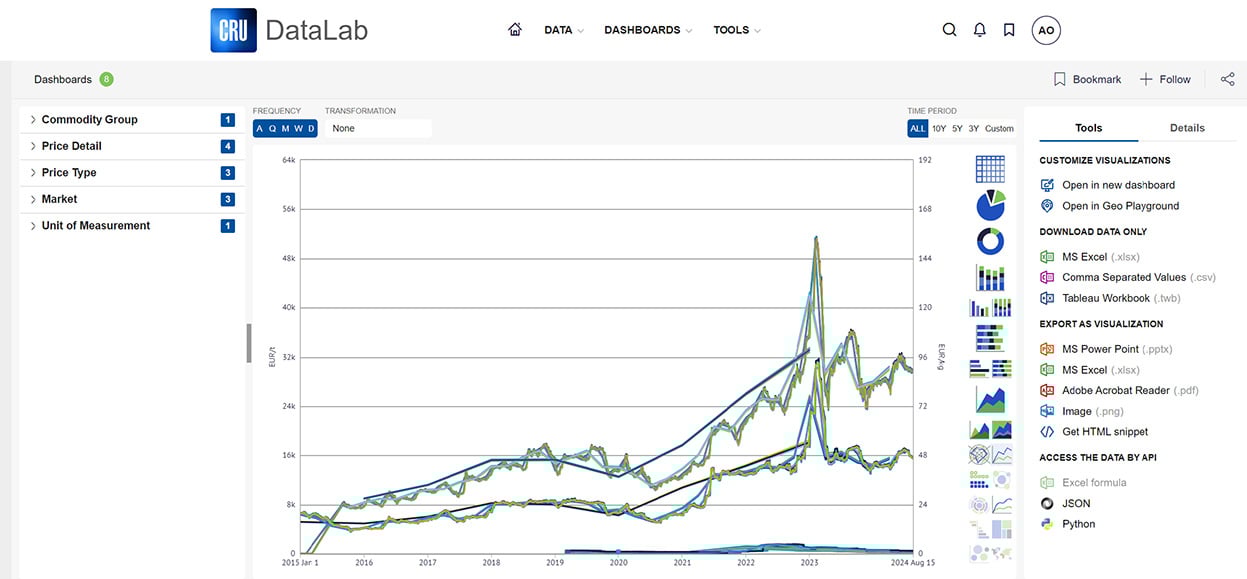Image resolution: width=1247 pixels, height=579 pixels.
Task: Toggle the quarterly (Q) frequency
Action: pyautogui.click(x=272, y=128)
